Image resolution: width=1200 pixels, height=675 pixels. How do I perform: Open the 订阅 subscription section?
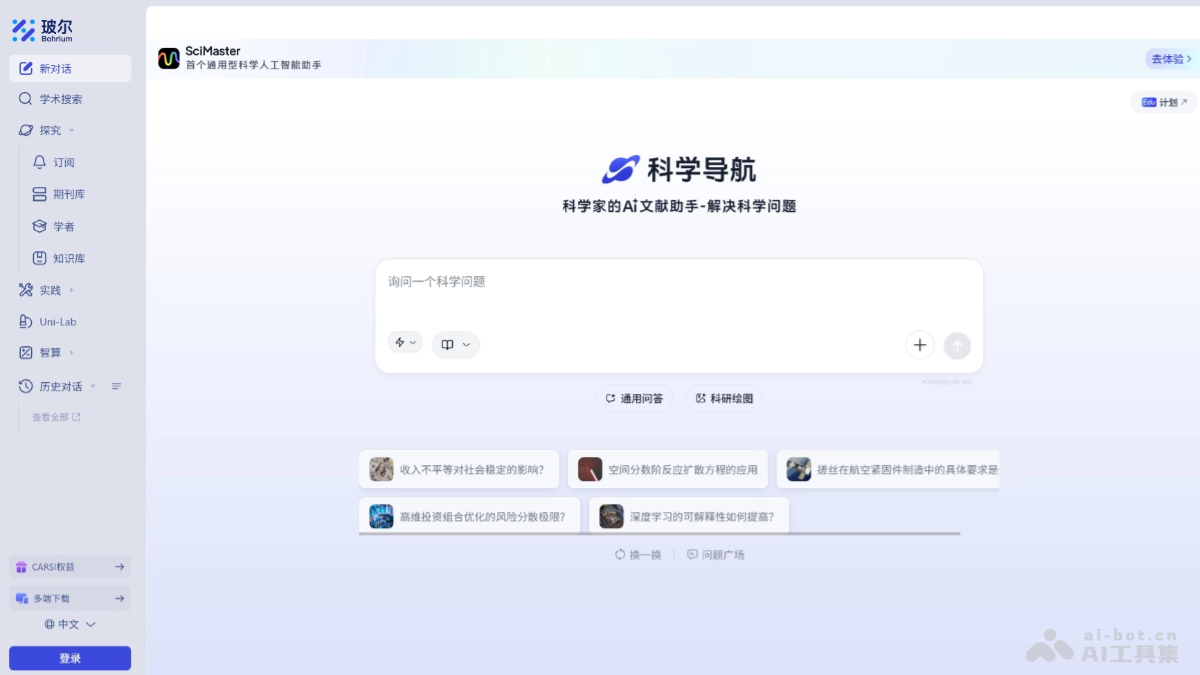point(56,162)
